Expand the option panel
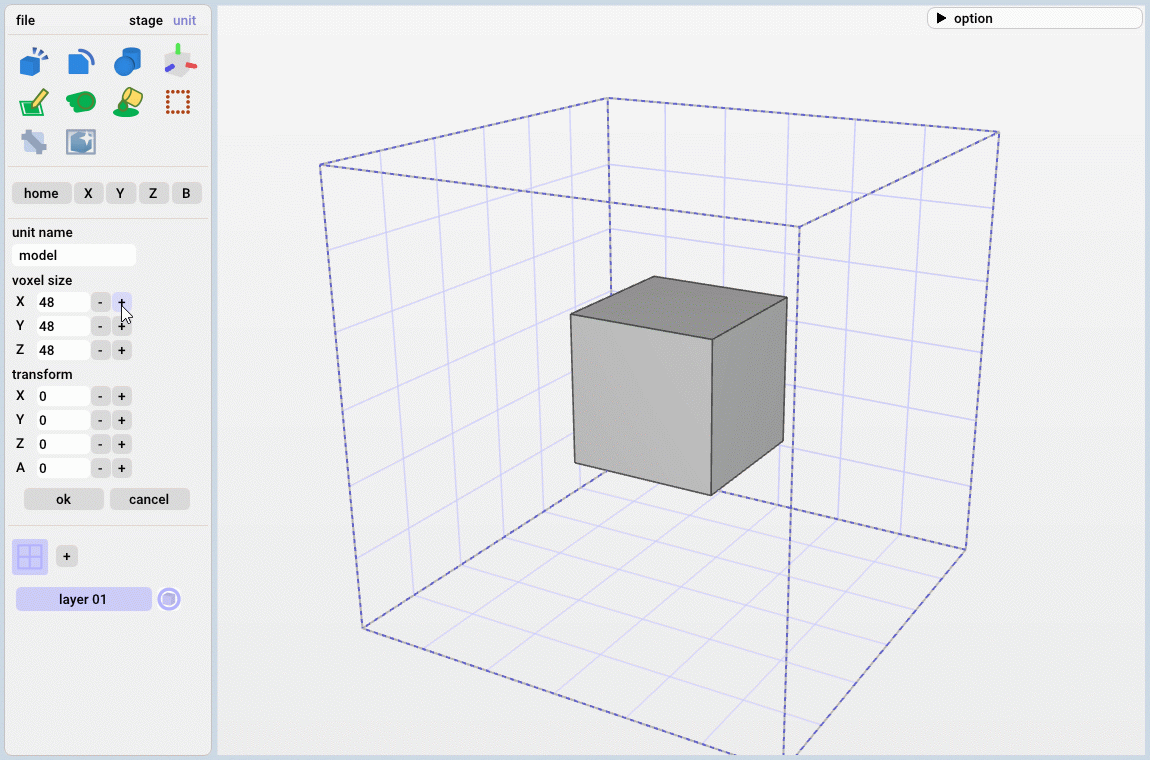Viewport: 1150px width, 760px height. coord(1034,18)
